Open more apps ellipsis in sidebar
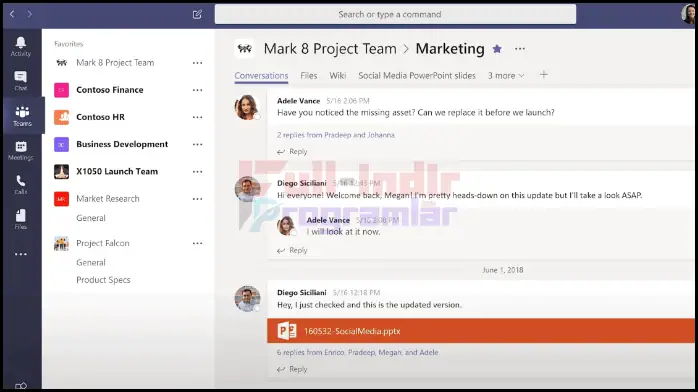698x392 pixels. pos(21,254)
